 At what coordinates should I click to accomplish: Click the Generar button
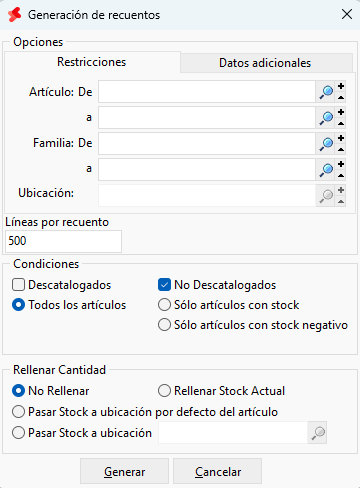point(124,471)
